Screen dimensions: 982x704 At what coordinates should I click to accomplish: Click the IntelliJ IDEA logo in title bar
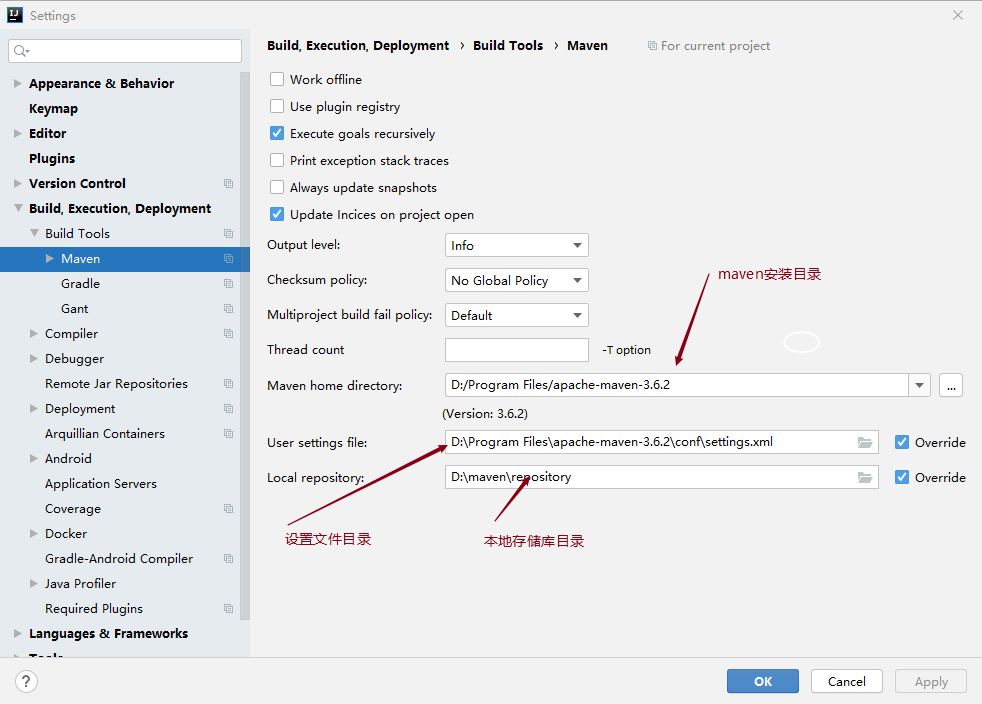point(15,15)
